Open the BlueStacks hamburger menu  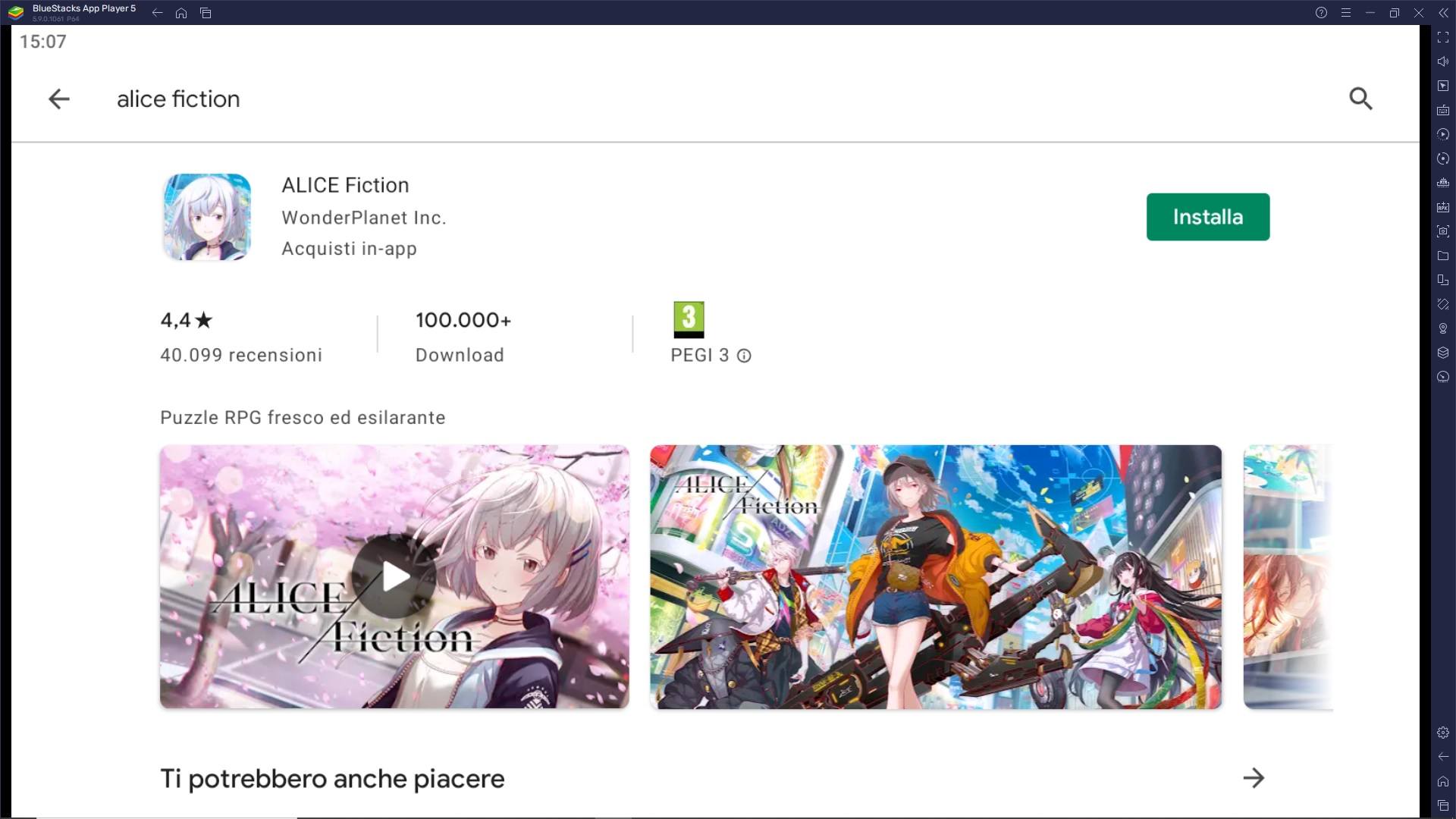point(1346,13)
